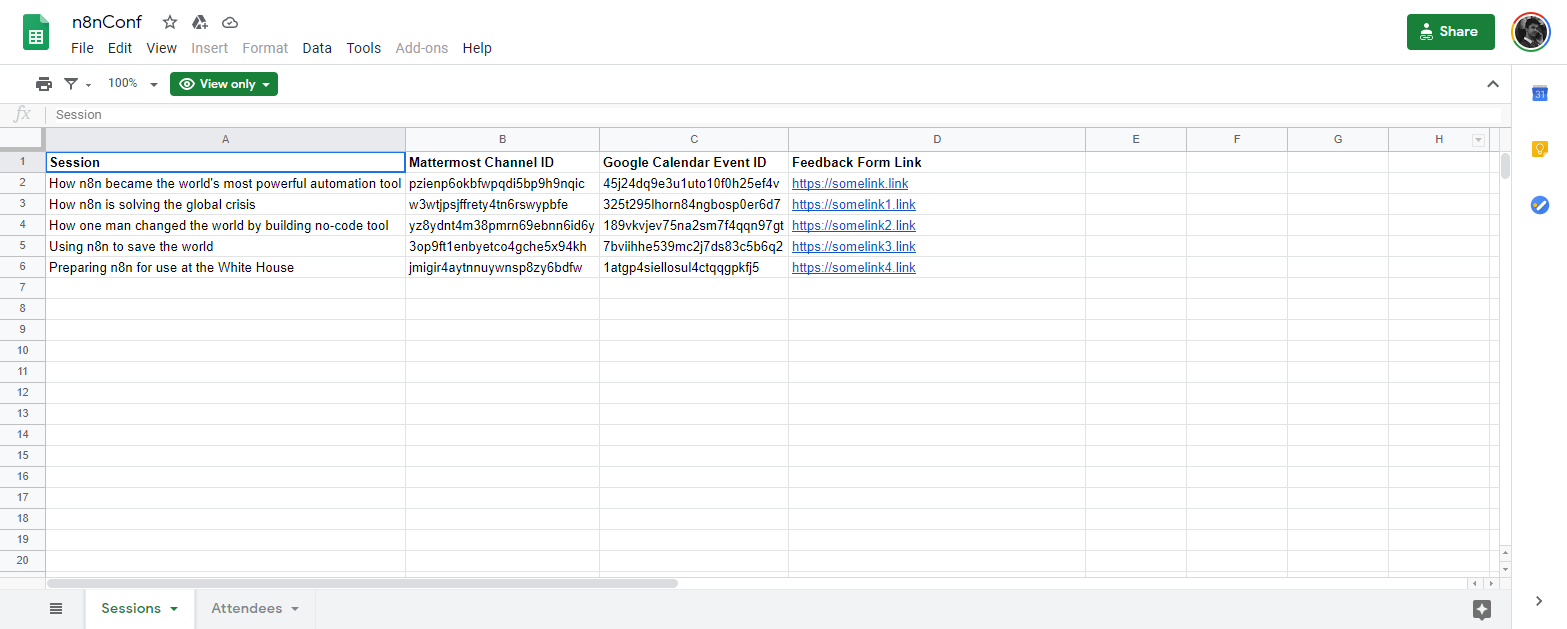Open the Edit menu
Screen dimensions: 1567x629
point(120,48)
